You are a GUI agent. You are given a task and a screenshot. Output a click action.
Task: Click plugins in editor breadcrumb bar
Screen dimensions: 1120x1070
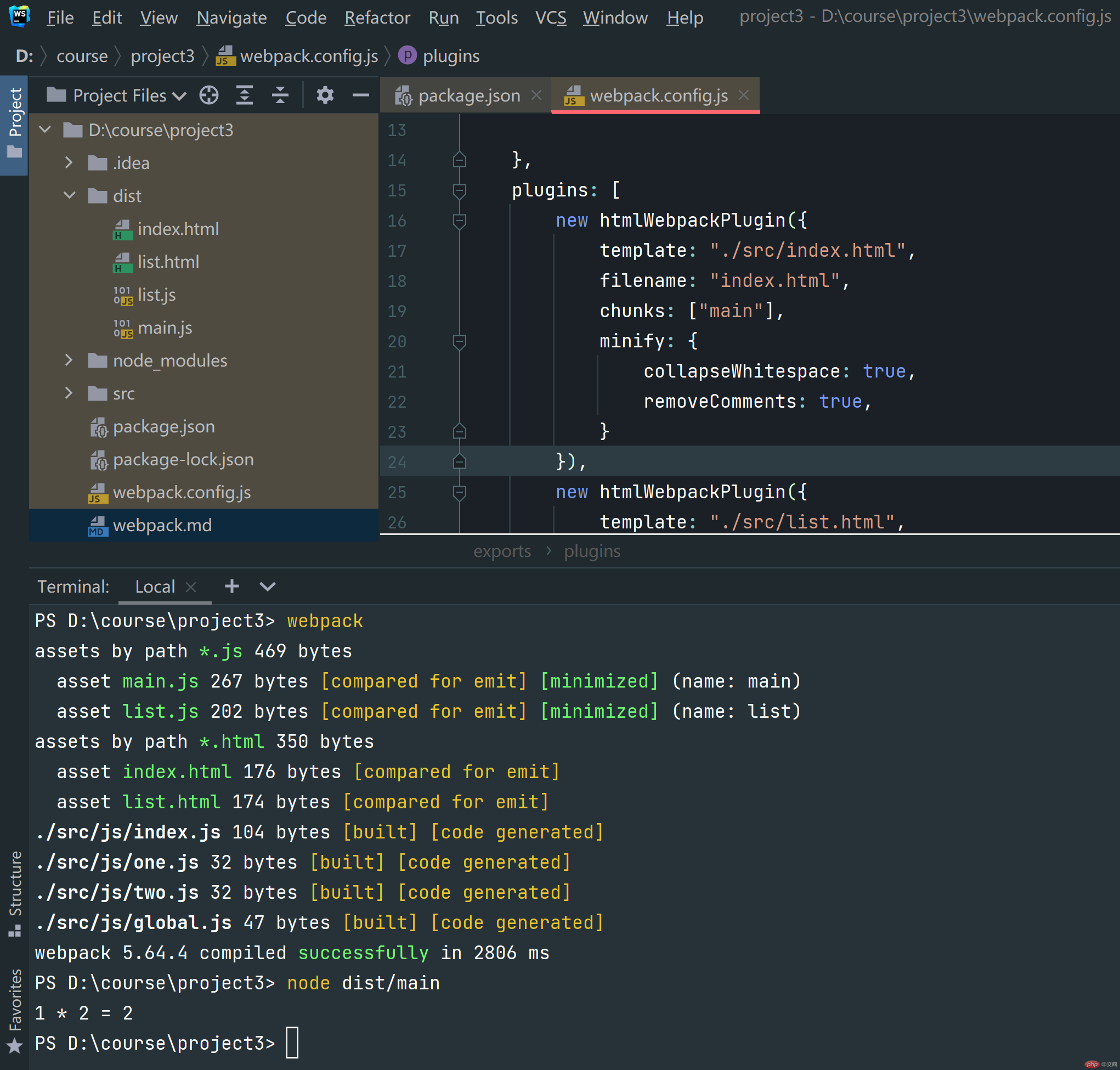592,551
